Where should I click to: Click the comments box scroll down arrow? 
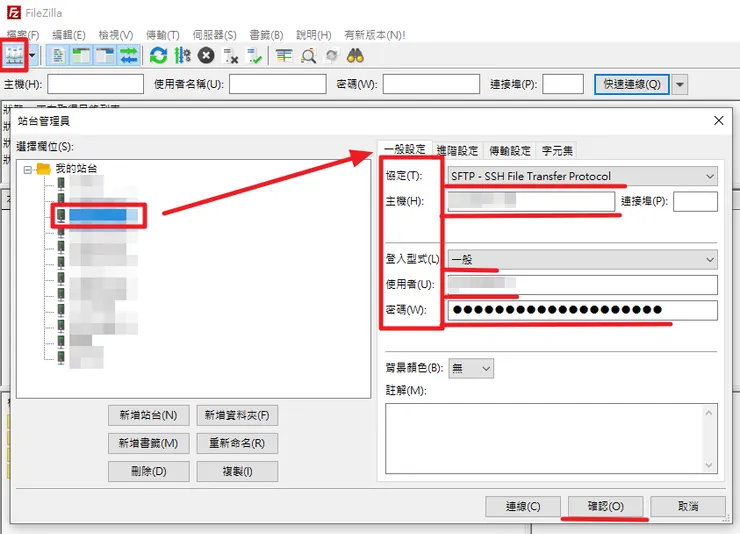708,465
